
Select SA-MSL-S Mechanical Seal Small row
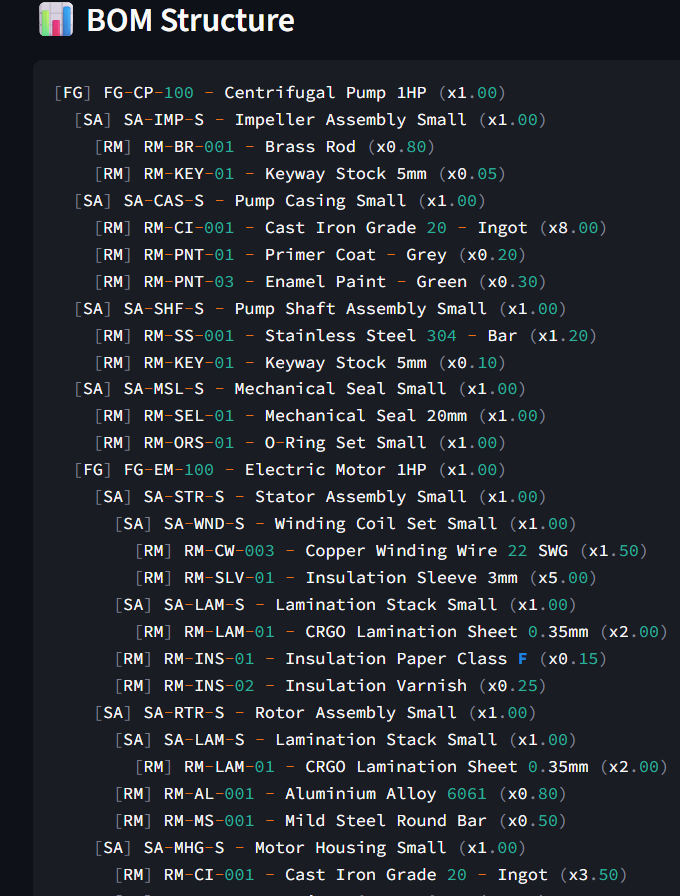300,389
